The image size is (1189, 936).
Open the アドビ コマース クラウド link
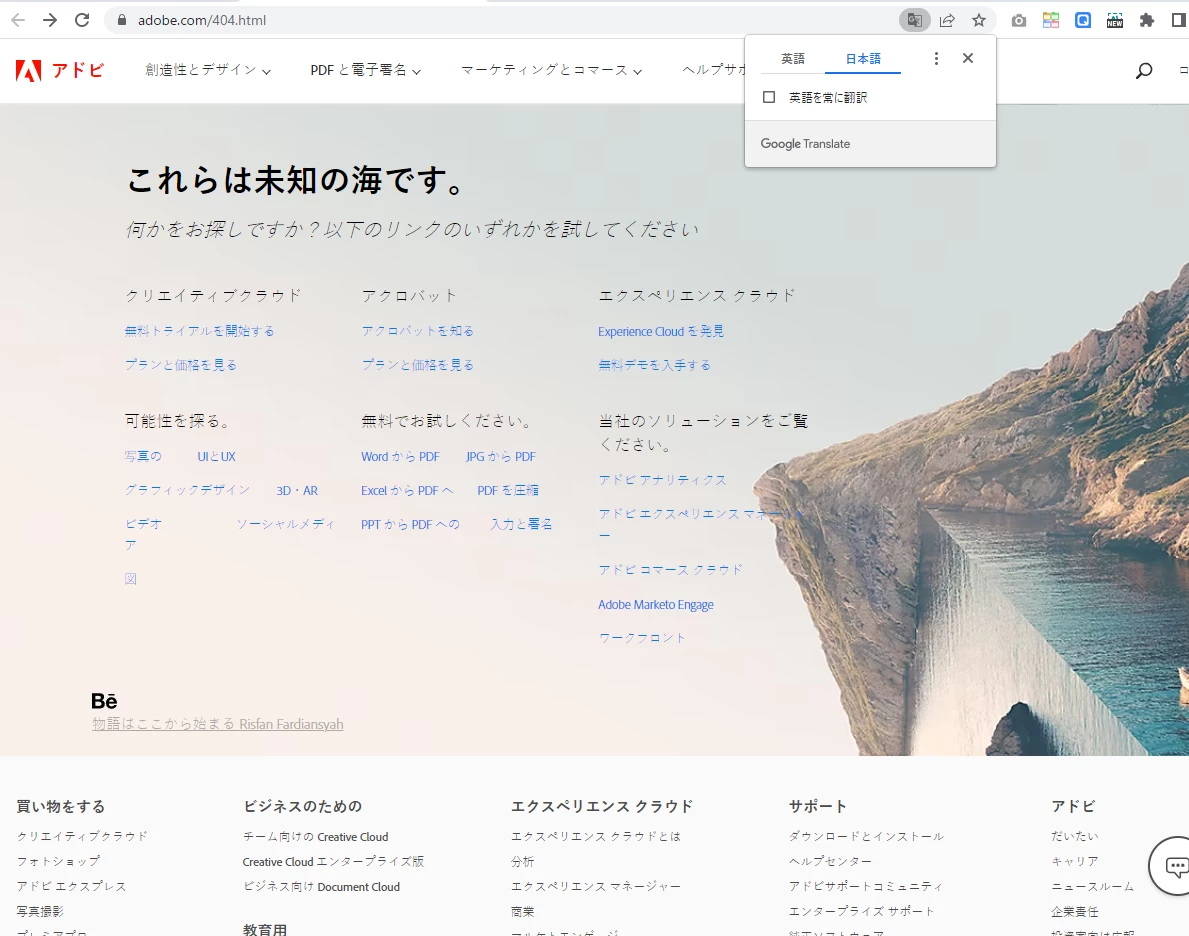[x=670, y=570]
